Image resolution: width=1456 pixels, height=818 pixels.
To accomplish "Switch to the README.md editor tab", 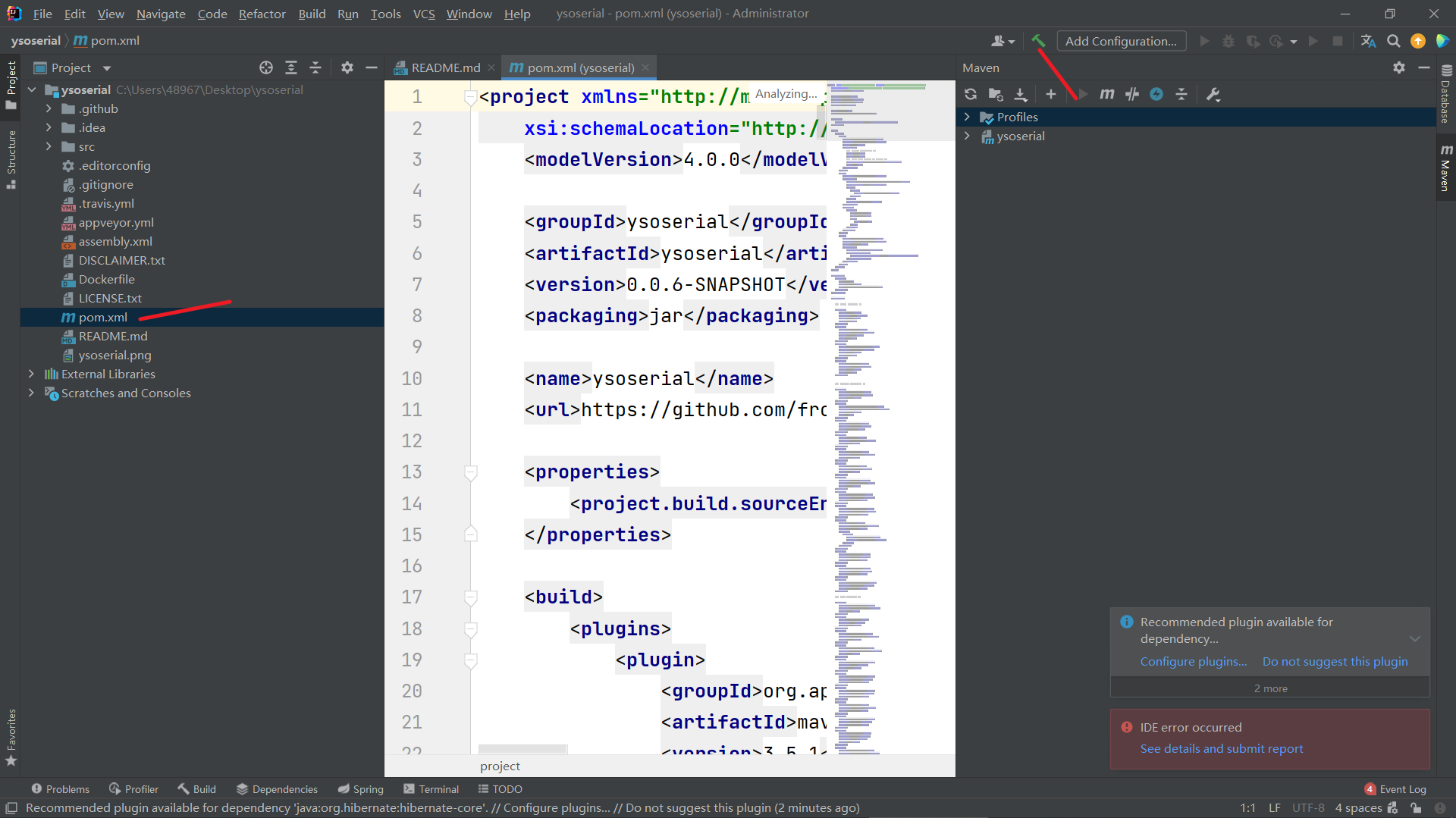I will [445, 68].
